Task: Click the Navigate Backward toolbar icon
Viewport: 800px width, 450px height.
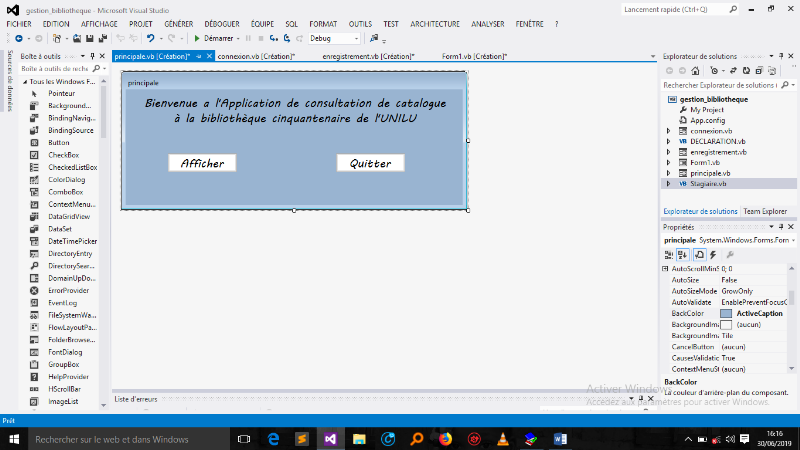Action: (19, 38)
